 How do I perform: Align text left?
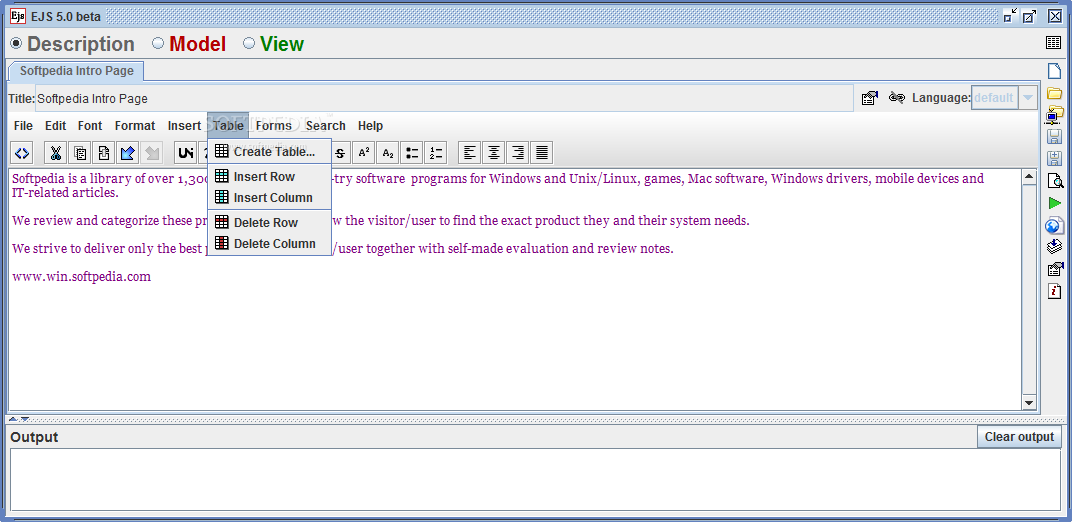(470, 153)
